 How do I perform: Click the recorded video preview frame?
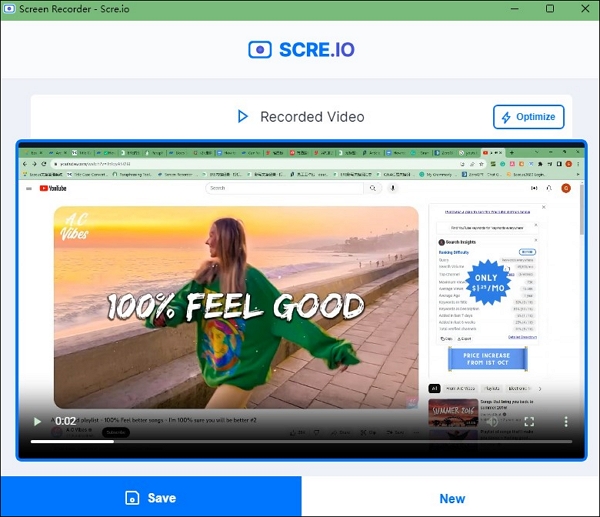point(301,300)
